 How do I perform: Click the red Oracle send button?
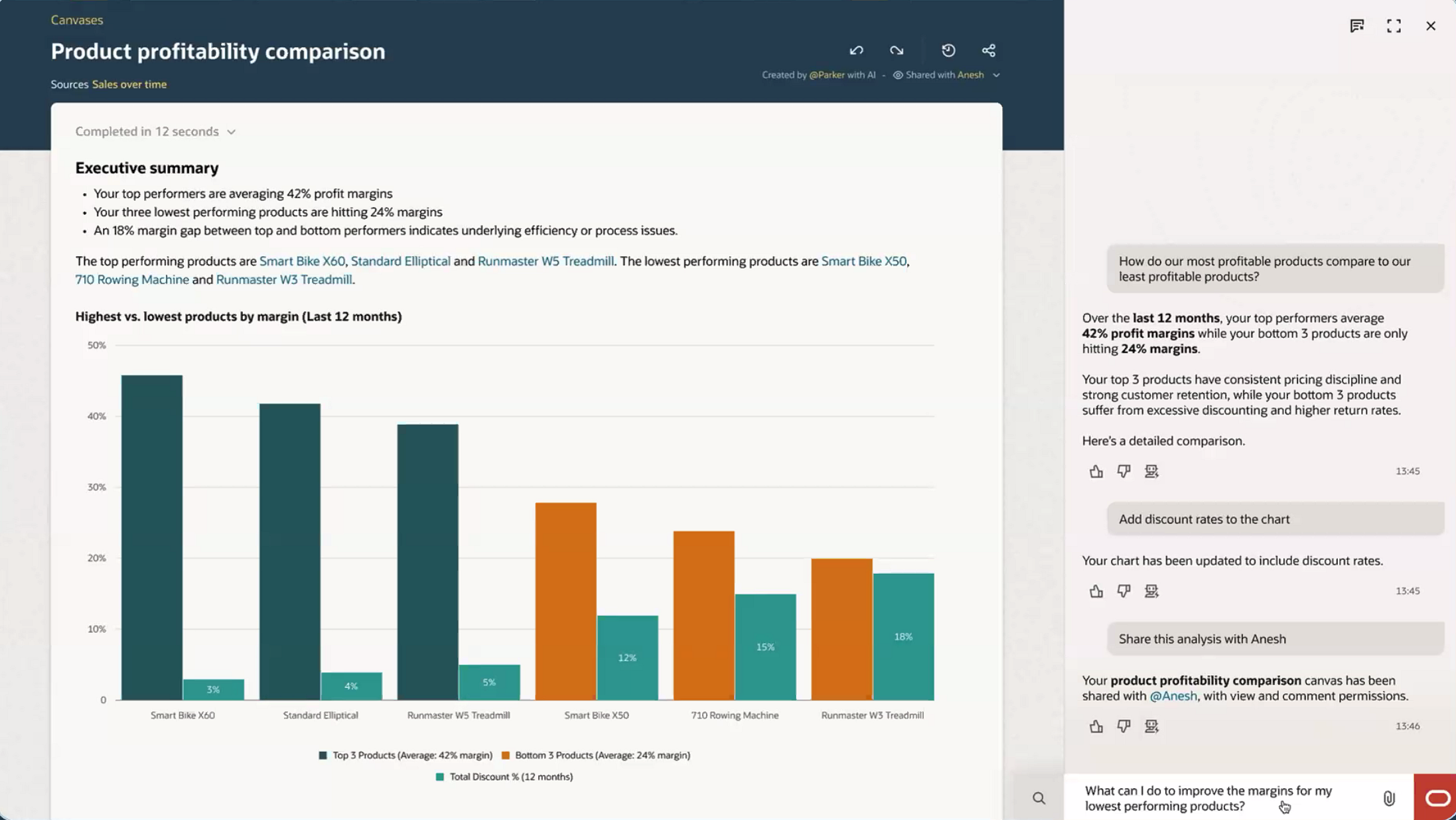coord(1435,797)
